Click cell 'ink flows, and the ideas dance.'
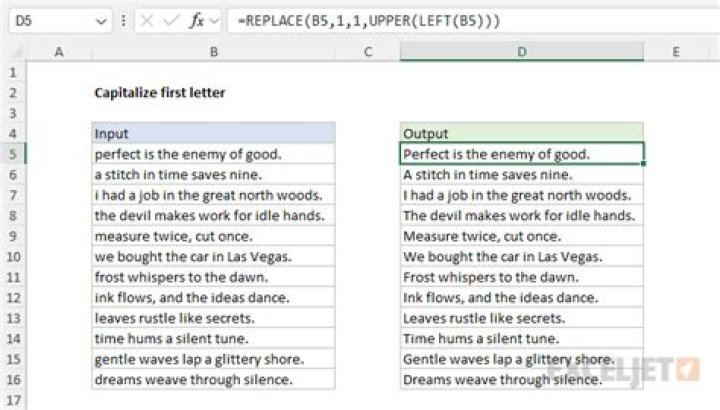 coord(214,298)
